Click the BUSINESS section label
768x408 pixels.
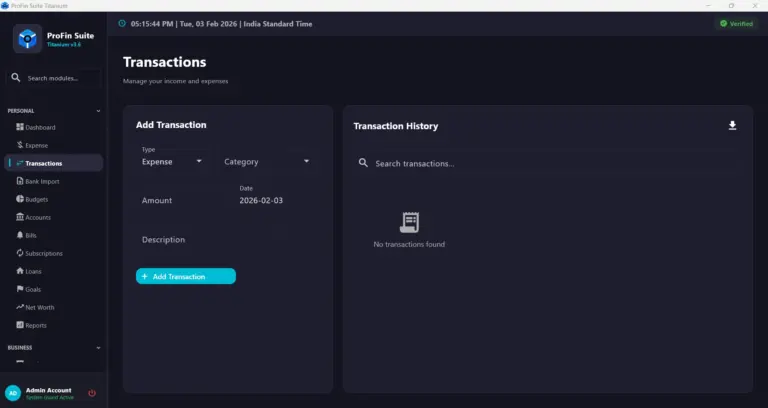20,348
